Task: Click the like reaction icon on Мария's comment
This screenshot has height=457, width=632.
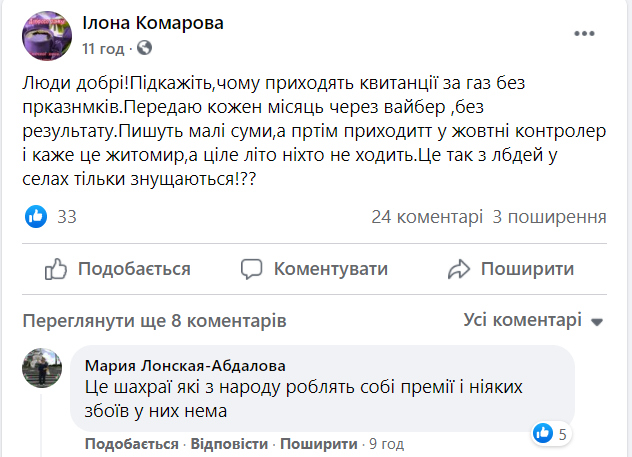Action: coord(543,433)
